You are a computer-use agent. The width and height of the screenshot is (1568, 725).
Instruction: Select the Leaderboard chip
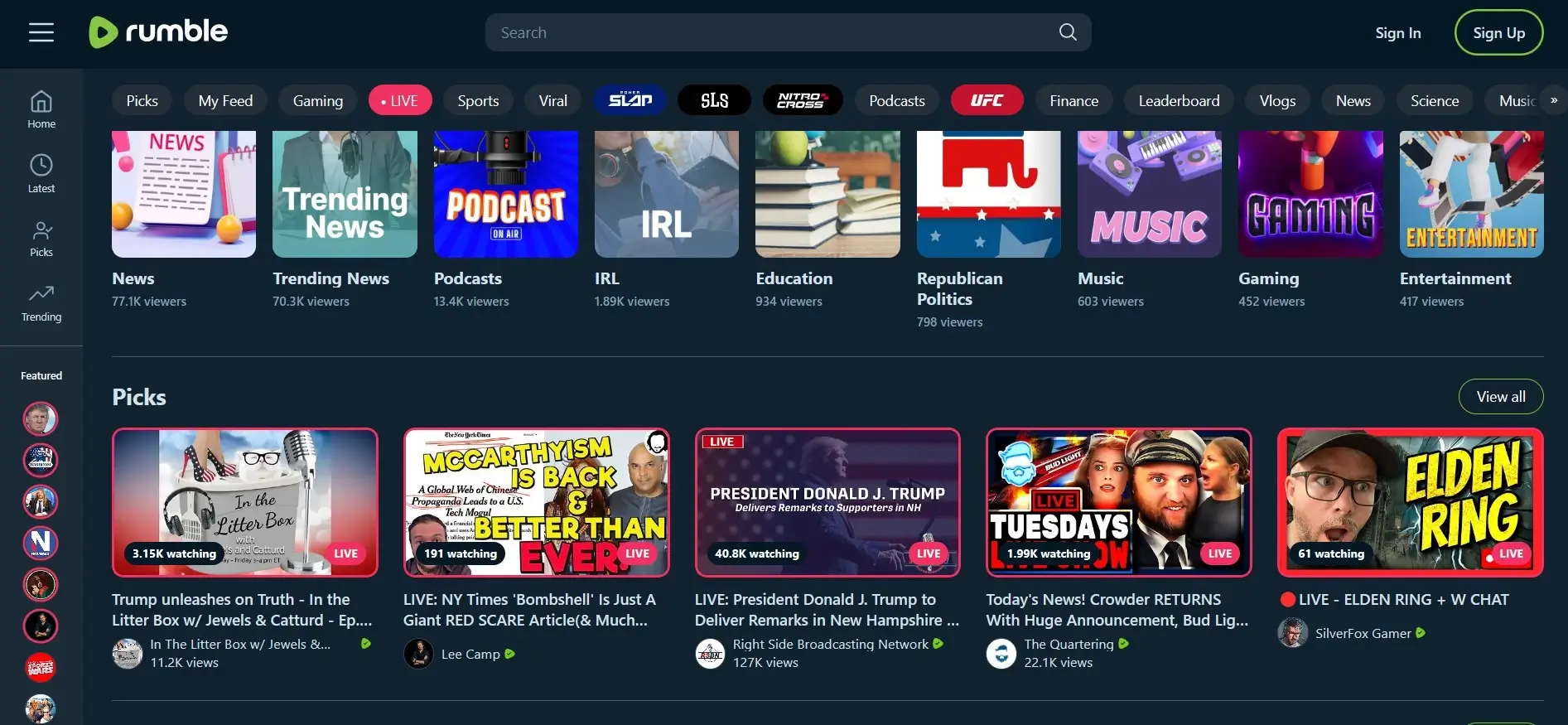[1179, 100]
